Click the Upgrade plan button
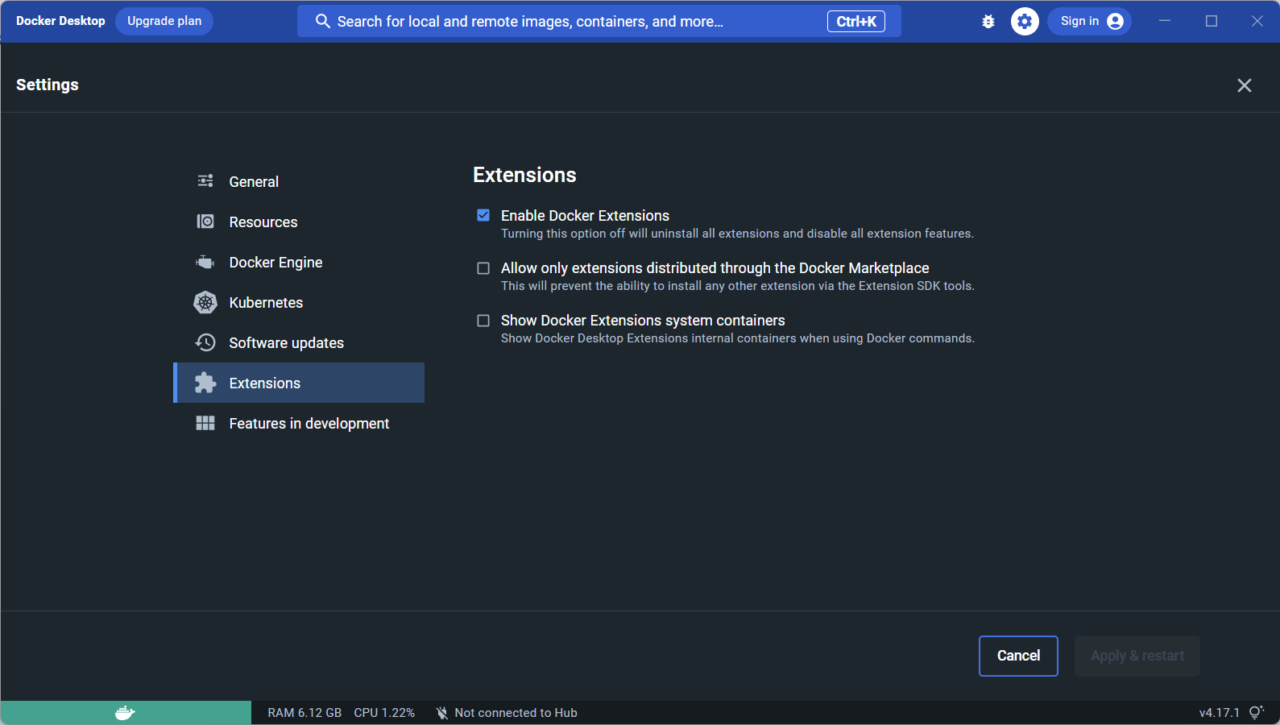 (163, 20)
